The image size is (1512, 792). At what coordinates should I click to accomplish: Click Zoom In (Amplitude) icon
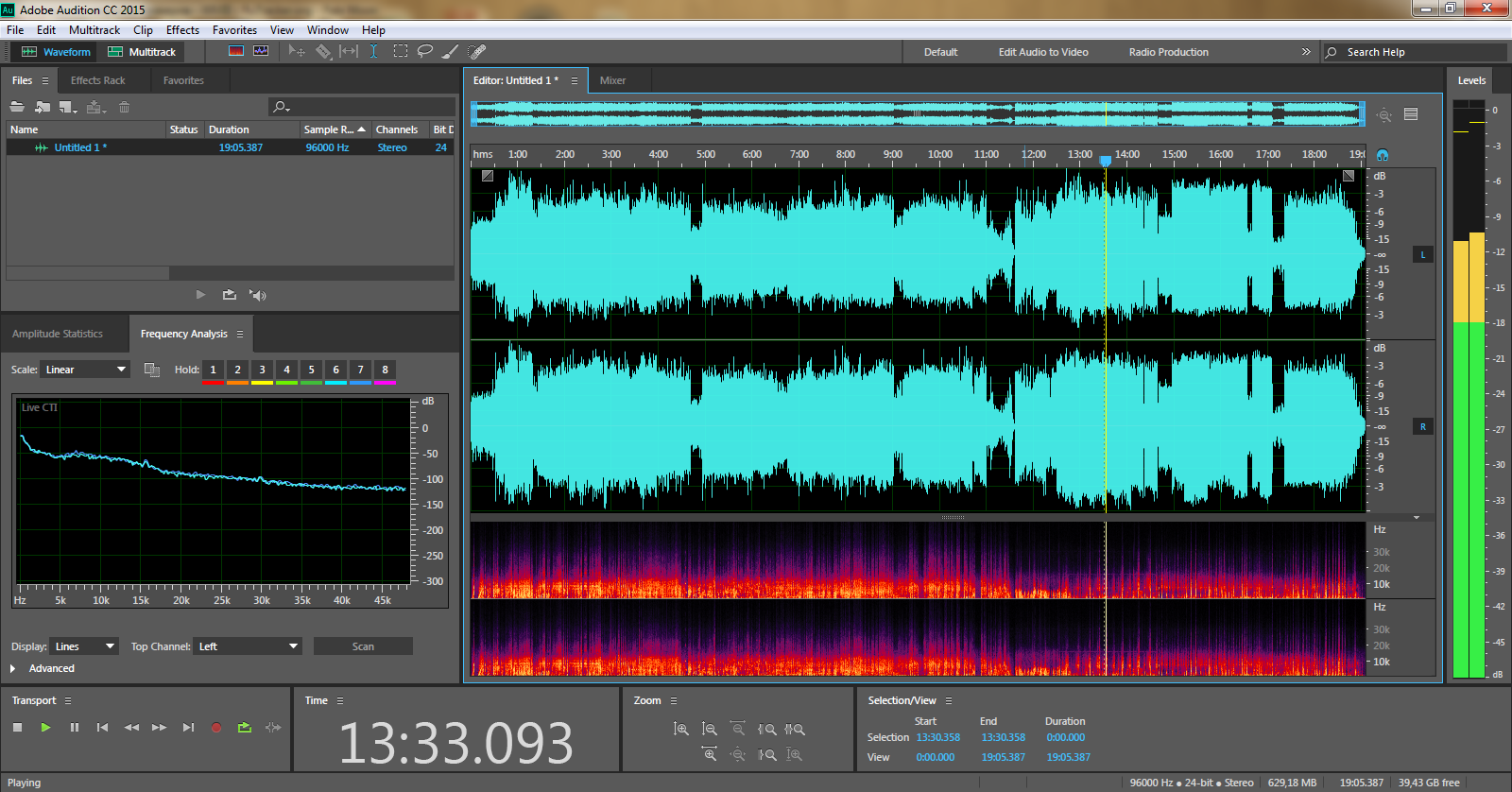tap(680, 729)
